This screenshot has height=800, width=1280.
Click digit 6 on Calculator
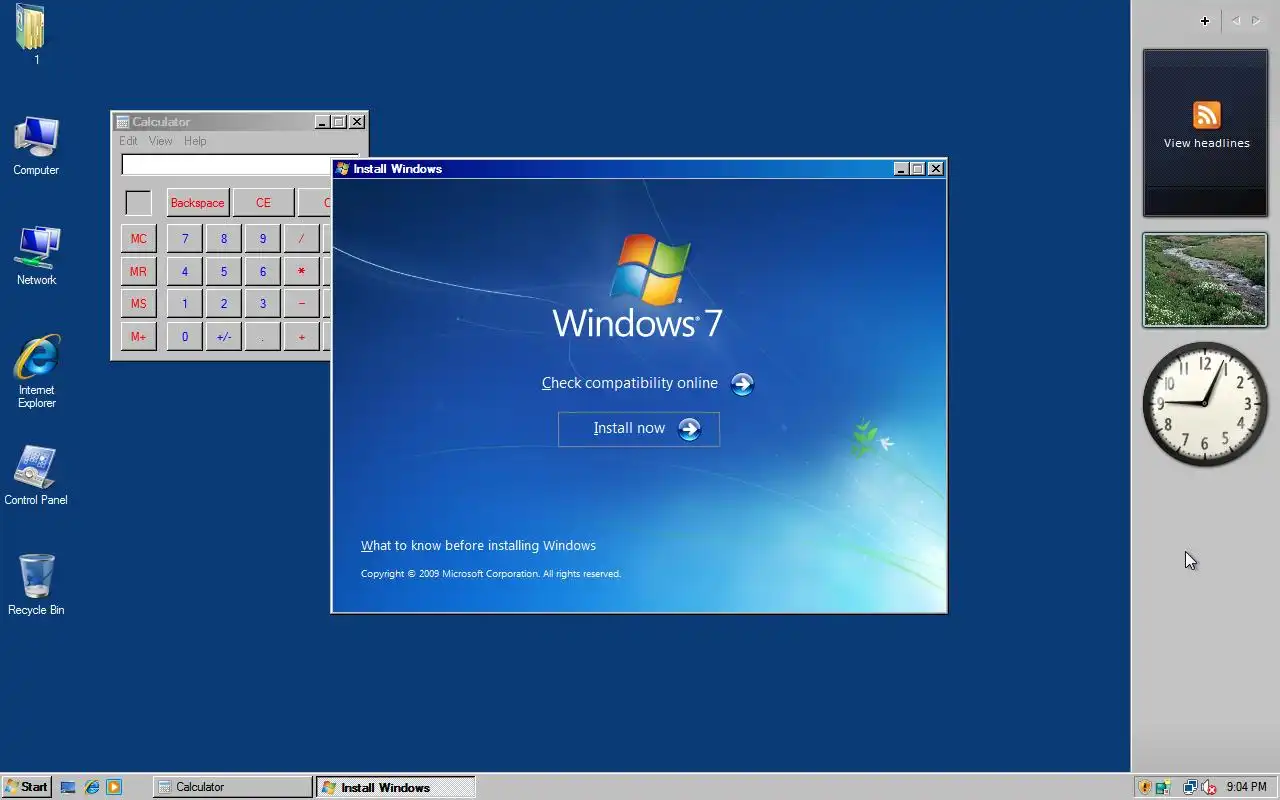click(x=263, y=272)
